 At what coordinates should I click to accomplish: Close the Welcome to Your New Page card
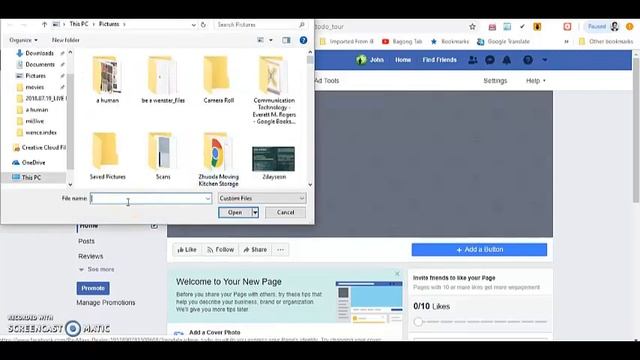pos(397,273)
